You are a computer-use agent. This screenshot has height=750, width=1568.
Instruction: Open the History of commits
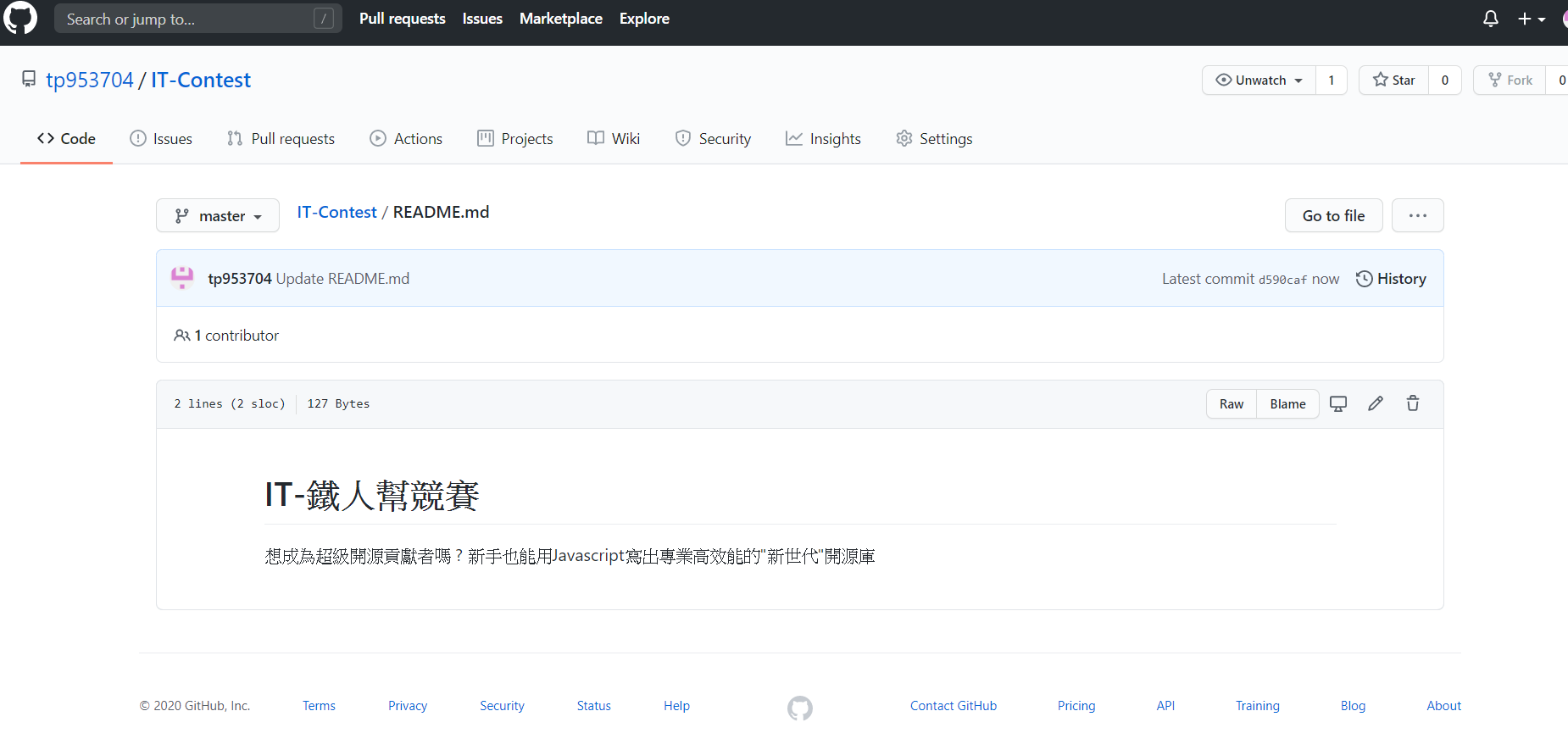[1391, 279]
